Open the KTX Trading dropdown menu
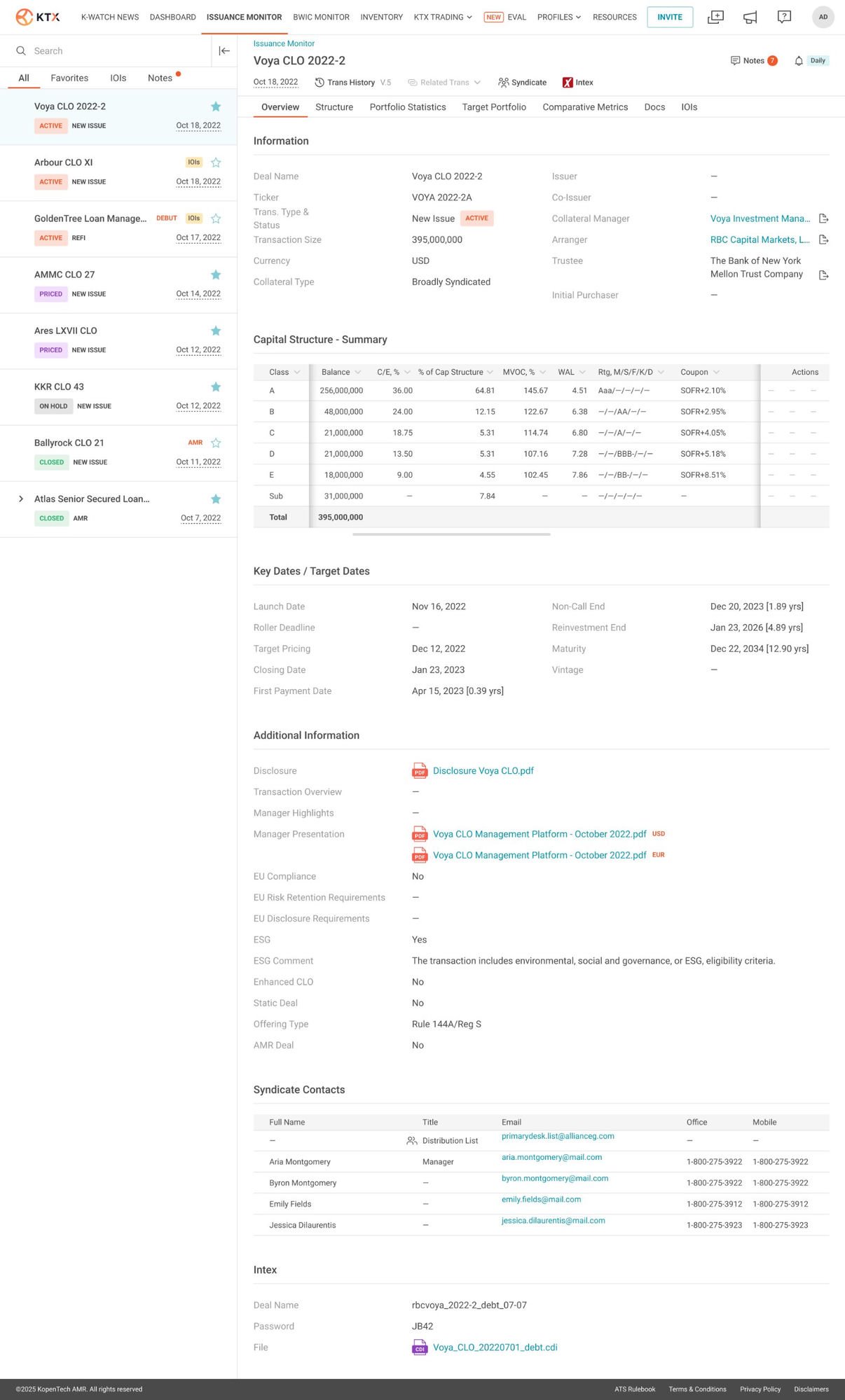Image resolution: width=845 pixels, height=1400 pixels. pos(443,17)
